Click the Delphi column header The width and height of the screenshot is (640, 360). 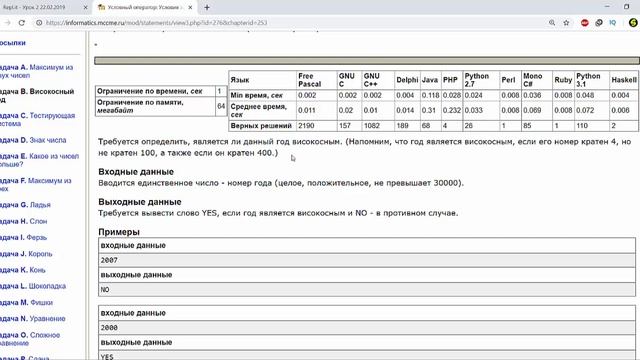click(x=407, y=80)
